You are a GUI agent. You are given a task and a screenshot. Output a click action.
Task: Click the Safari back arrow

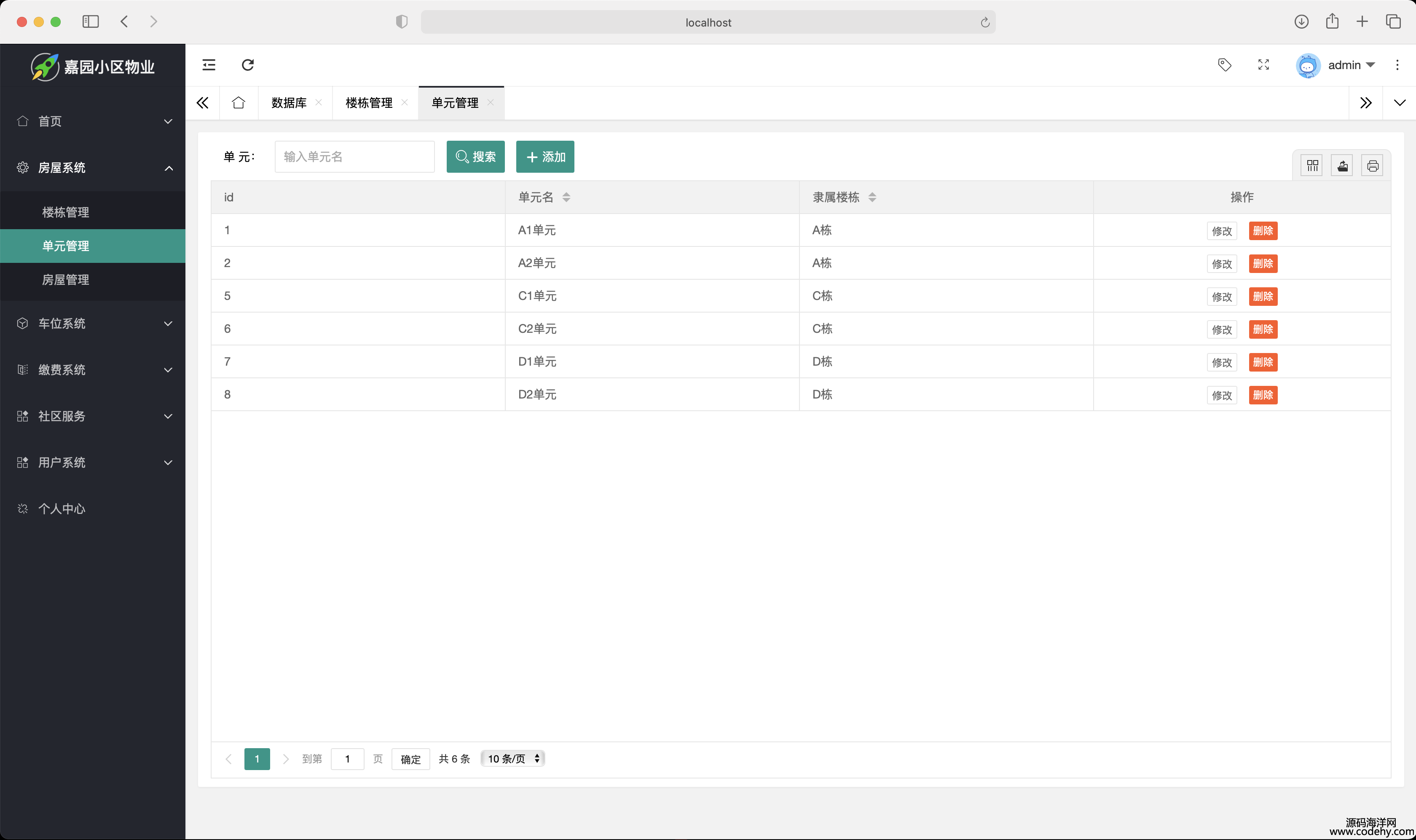pos(125,21)
